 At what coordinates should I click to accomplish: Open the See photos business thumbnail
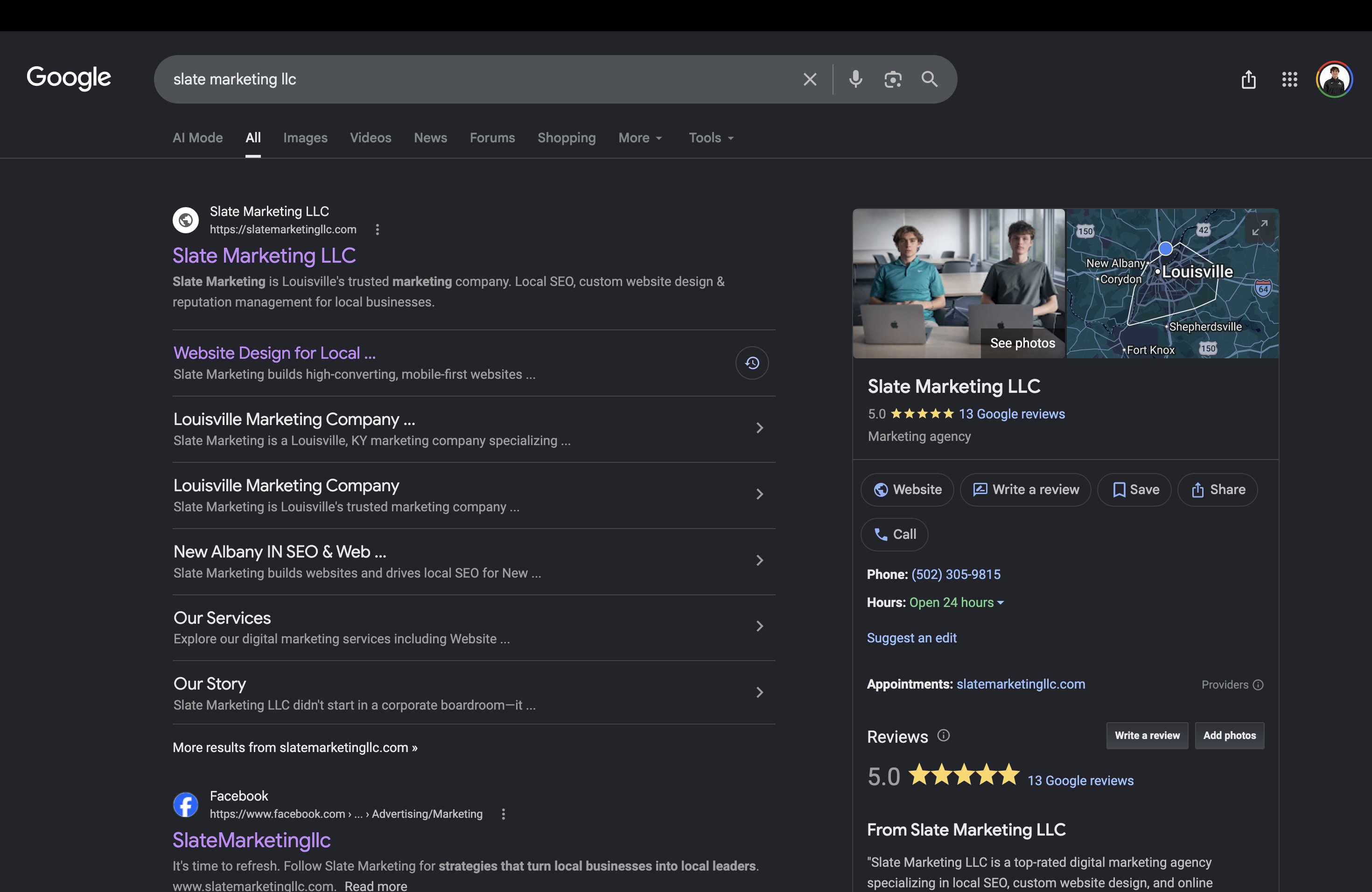point(959,283)
